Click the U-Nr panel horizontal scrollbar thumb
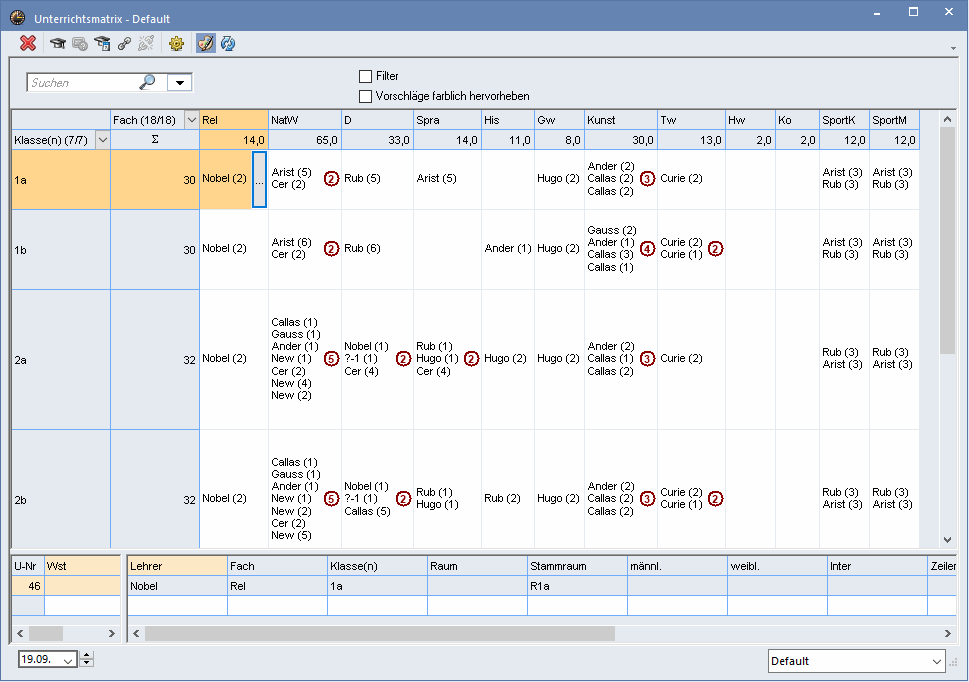 coord(46,633)
